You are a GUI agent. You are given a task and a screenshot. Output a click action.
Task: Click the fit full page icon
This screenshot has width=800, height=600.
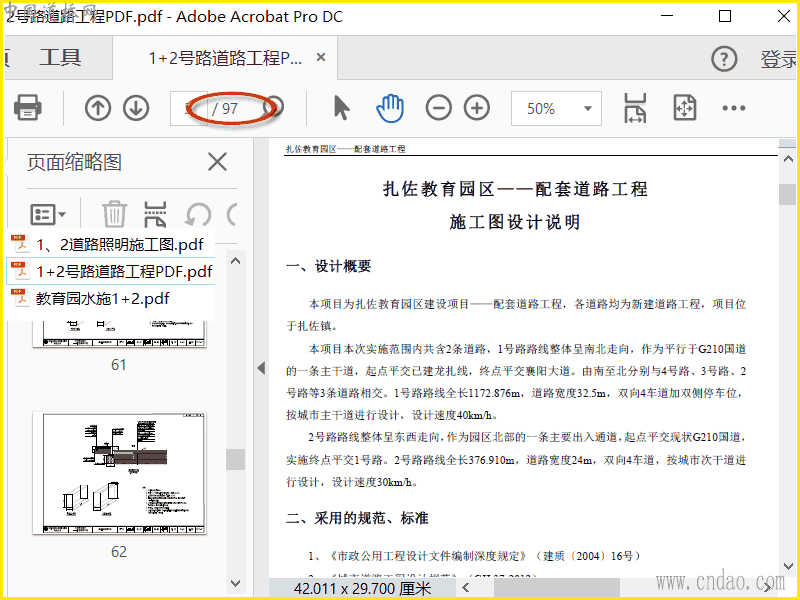(x=684, y=108)
